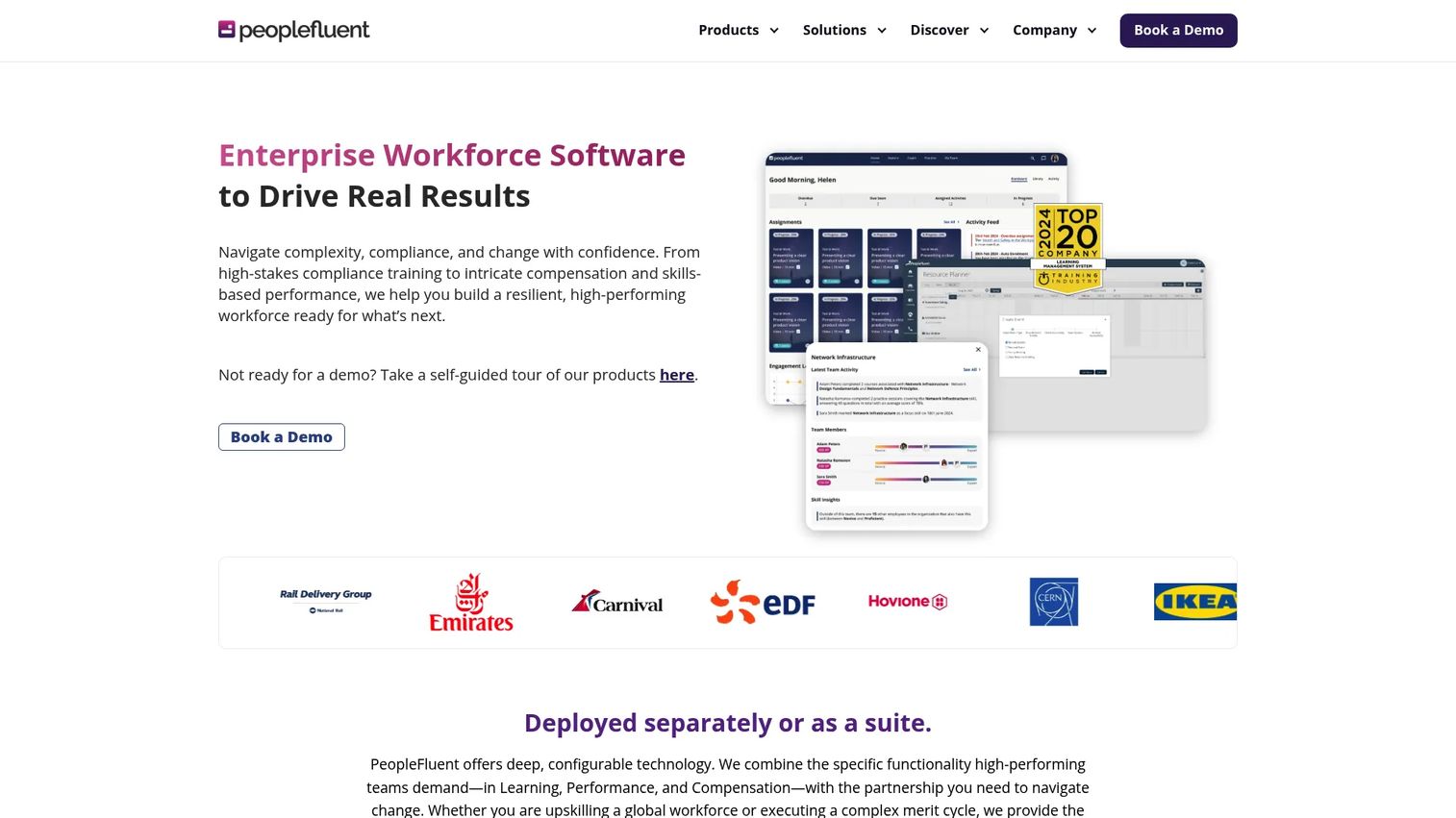Click the outlined Book a Demo button

tap(281, 436)
